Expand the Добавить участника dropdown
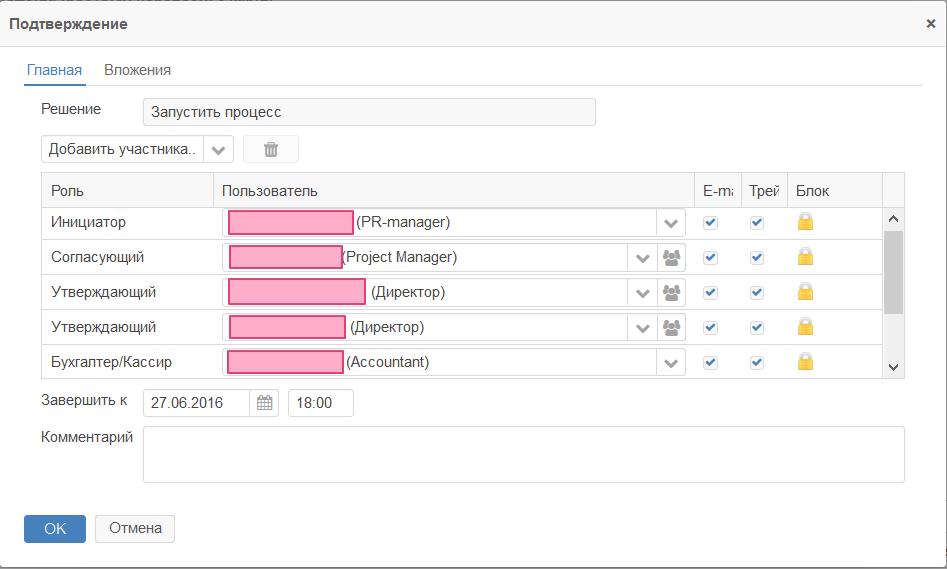Image resolution: width=947 pixels, height=569 pixels. (x=219, y=149)
